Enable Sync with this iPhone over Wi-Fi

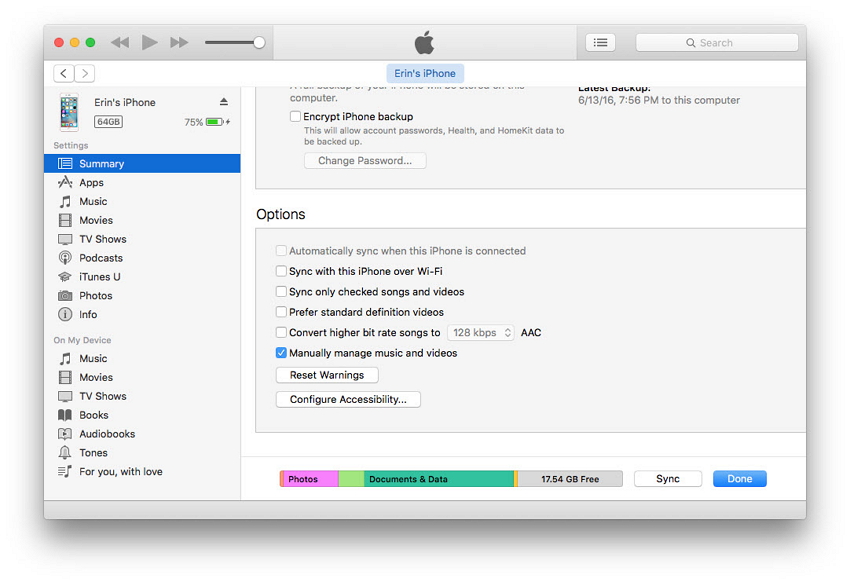click(x=281, y=272)
